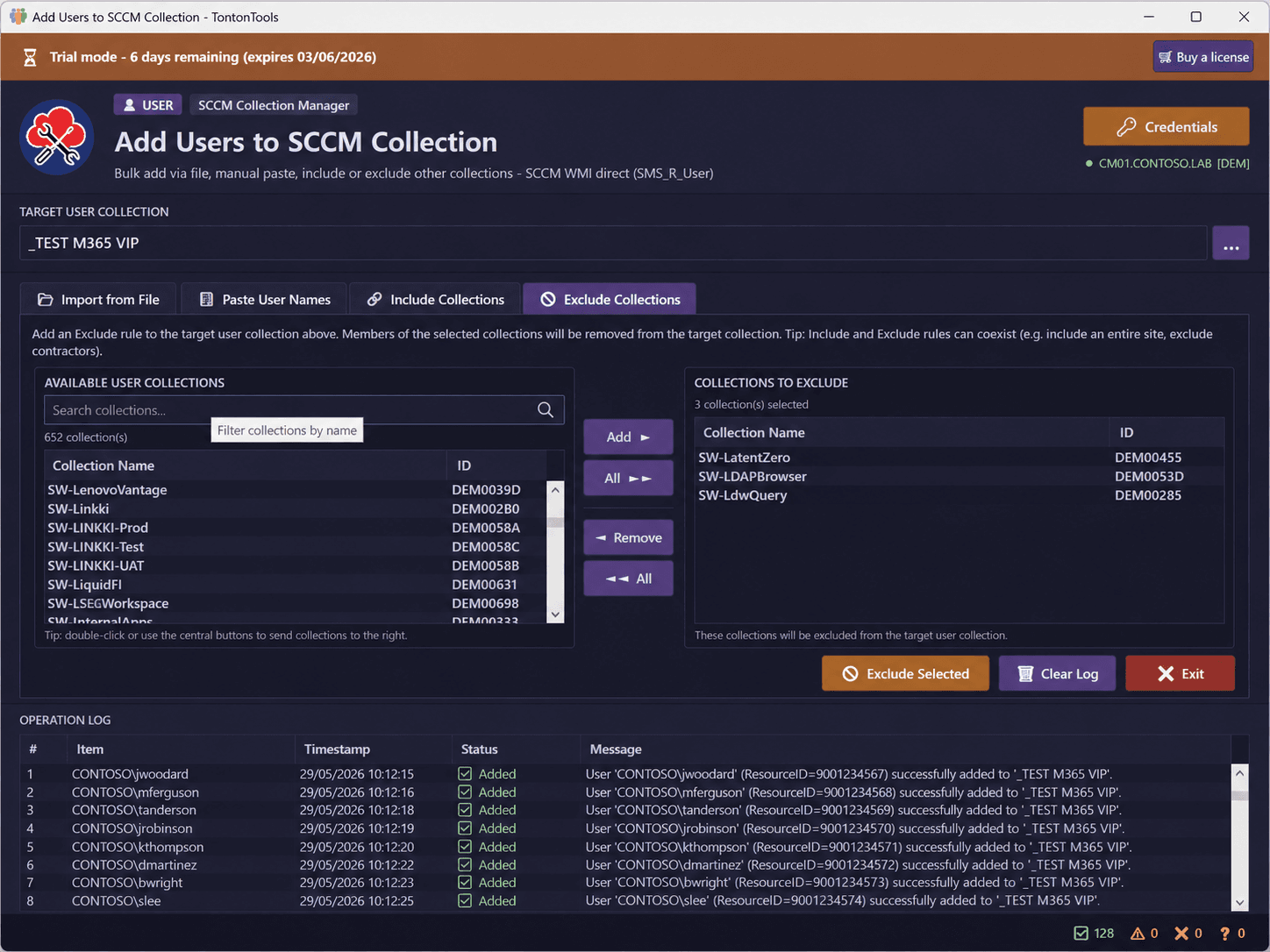1270x952 pixels.
Task: Click the Message column header in log
Action: [905, 750]
